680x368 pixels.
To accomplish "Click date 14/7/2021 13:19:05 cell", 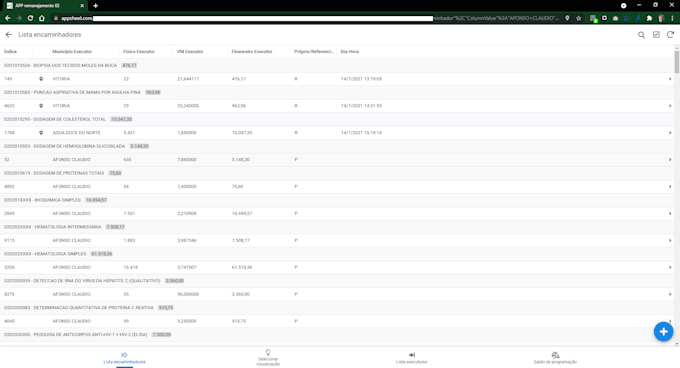I will (x=361, y=79).
